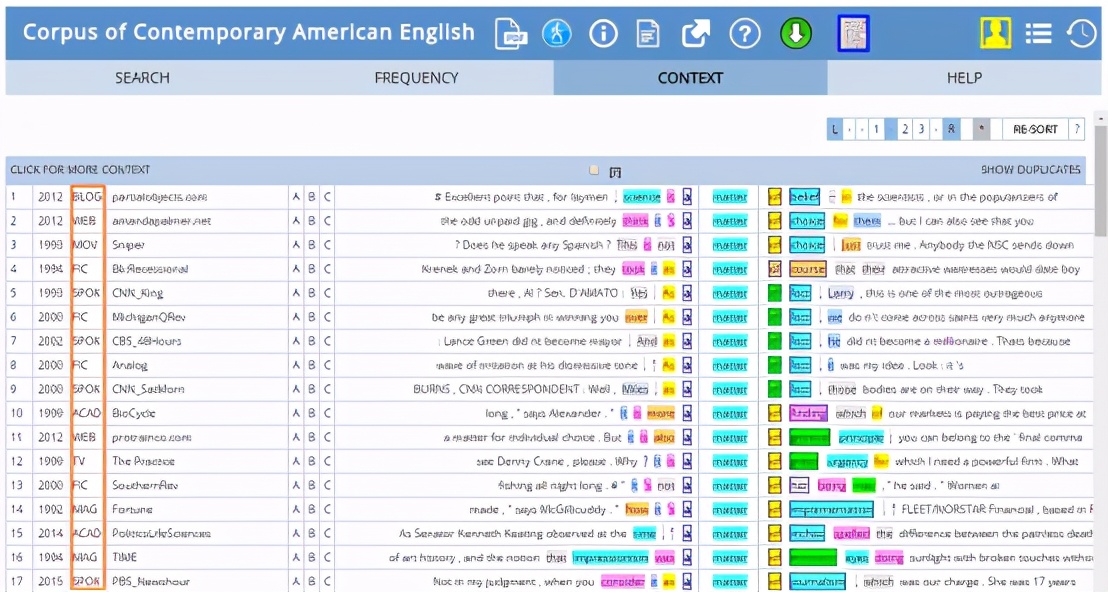Switch to the FREQUENCY tab
This screenshot has height=592, width=1108.
[x=416, y=78]
